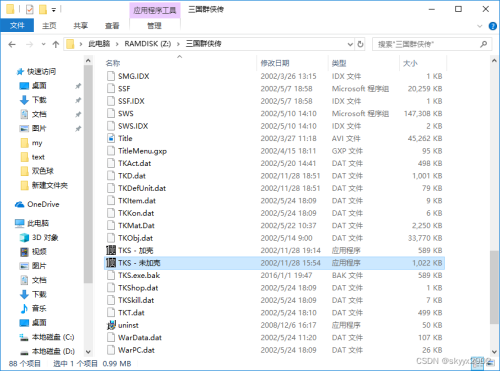The width and height of the screenshot is (500, 371).
Task: Select the Title AVI file icon
Action: [x=111, y=138]
